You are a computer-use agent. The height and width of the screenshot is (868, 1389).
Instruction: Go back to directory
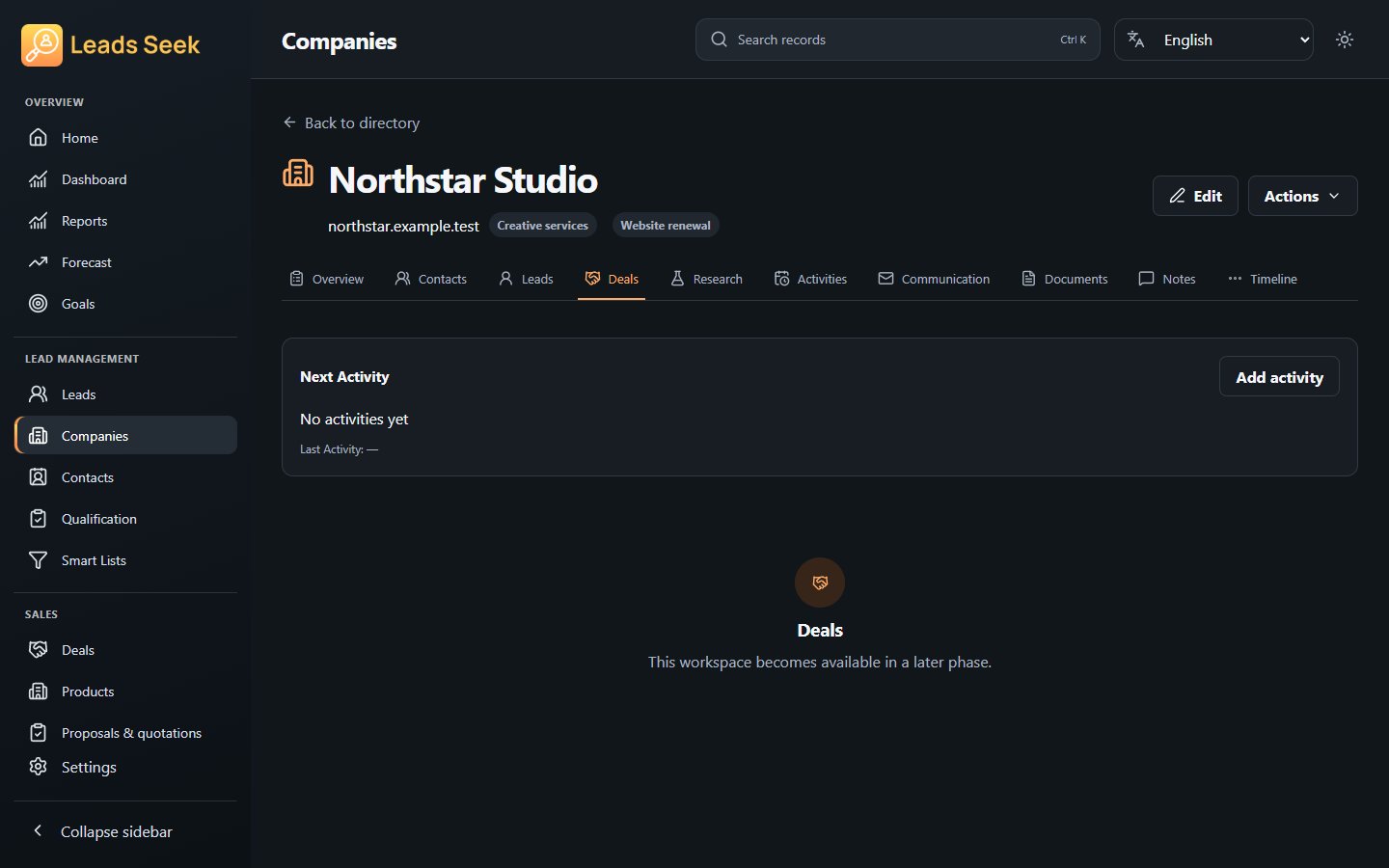(x=351, y=122)
